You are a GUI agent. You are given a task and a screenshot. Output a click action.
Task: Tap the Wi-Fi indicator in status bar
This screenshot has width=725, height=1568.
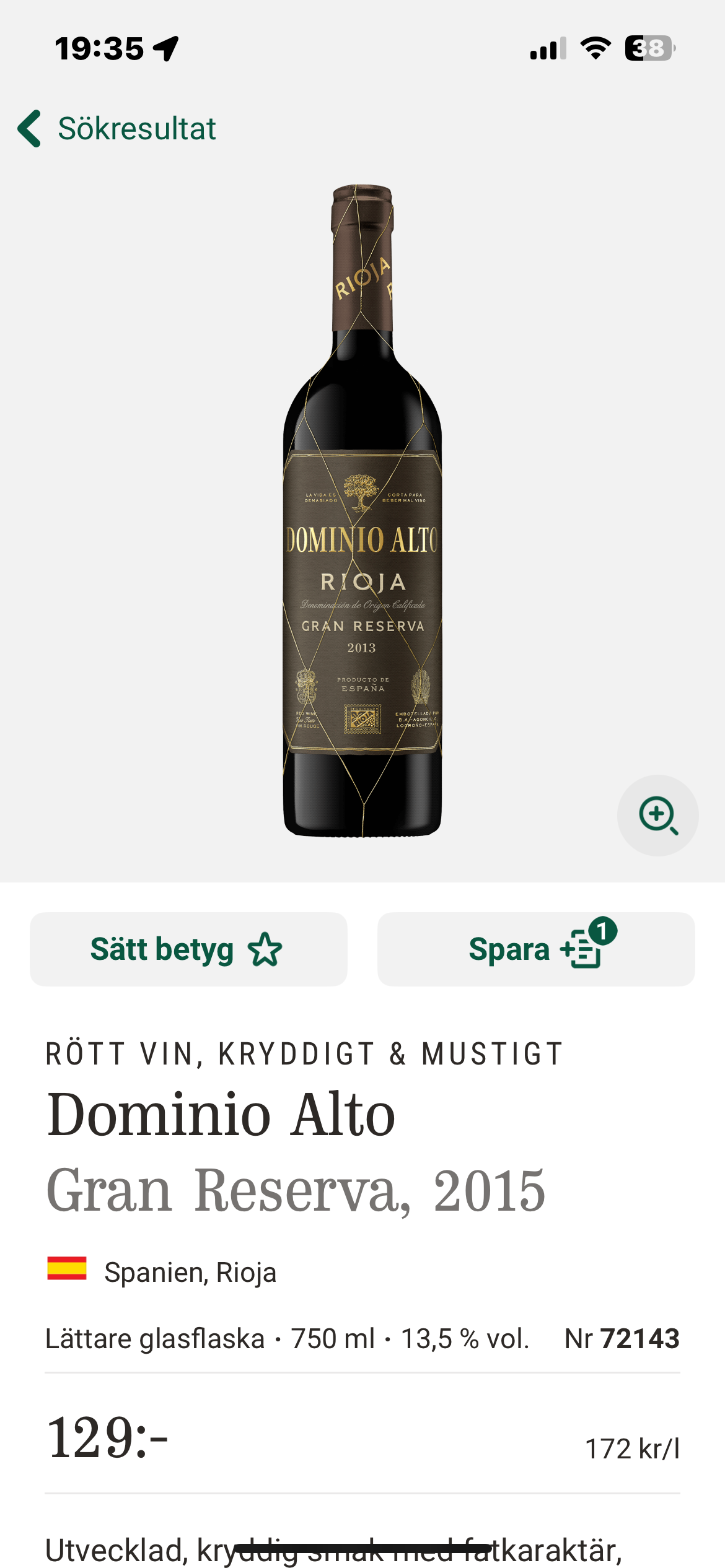tap(595, 48)
